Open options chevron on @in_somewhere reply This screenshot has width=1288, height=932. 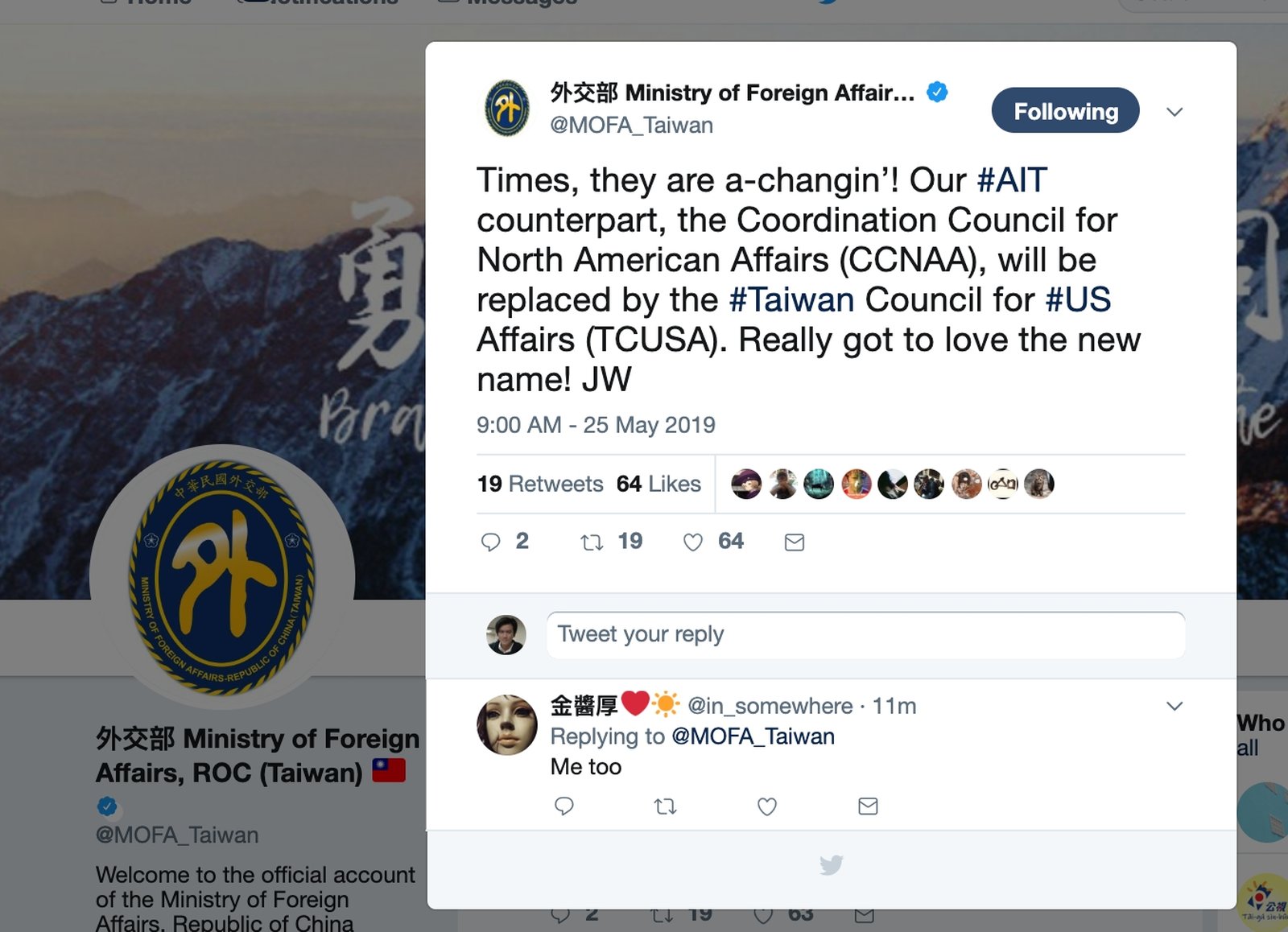(x=1174, y=706)
